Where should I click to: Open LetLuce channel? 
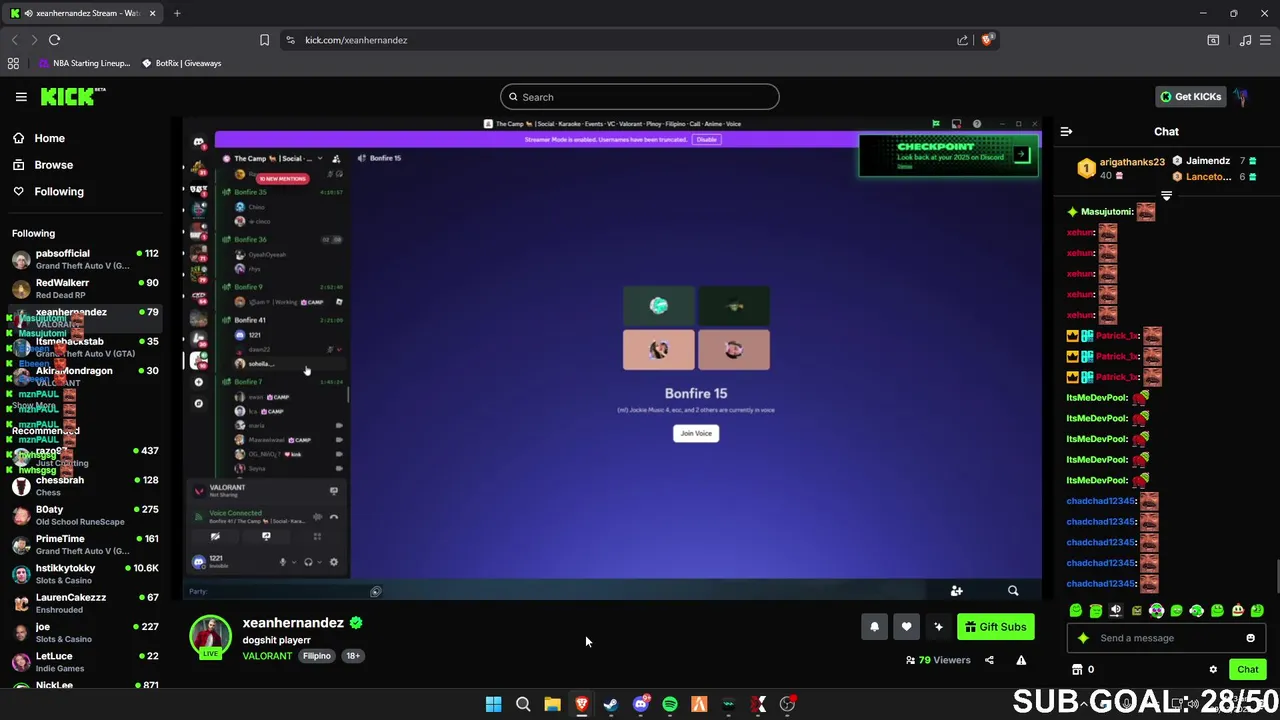coord(84,662)
